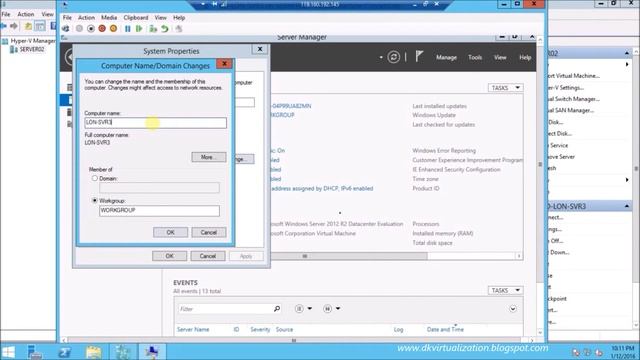This screenshot has width=640, height=360.
Task: Click the Back arrow in Hyper-V Manager toolbar
Action: pos(4,26)
